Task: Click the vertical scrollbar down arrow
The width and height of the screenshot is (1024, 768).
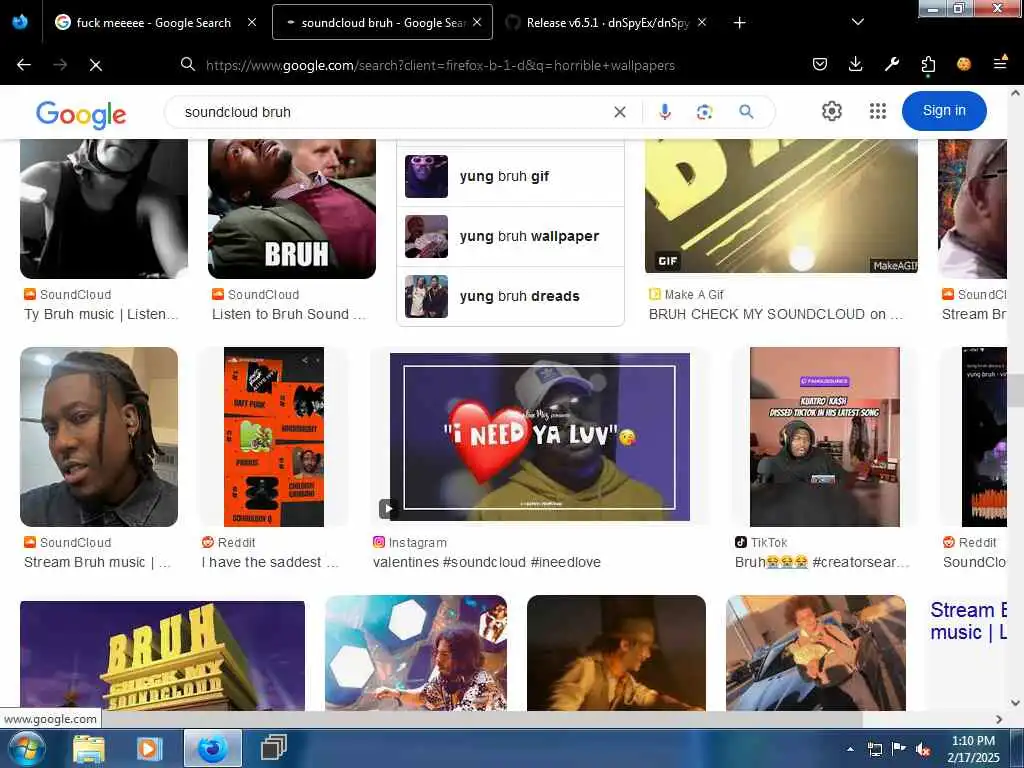Action: (x=1015, y=703)
